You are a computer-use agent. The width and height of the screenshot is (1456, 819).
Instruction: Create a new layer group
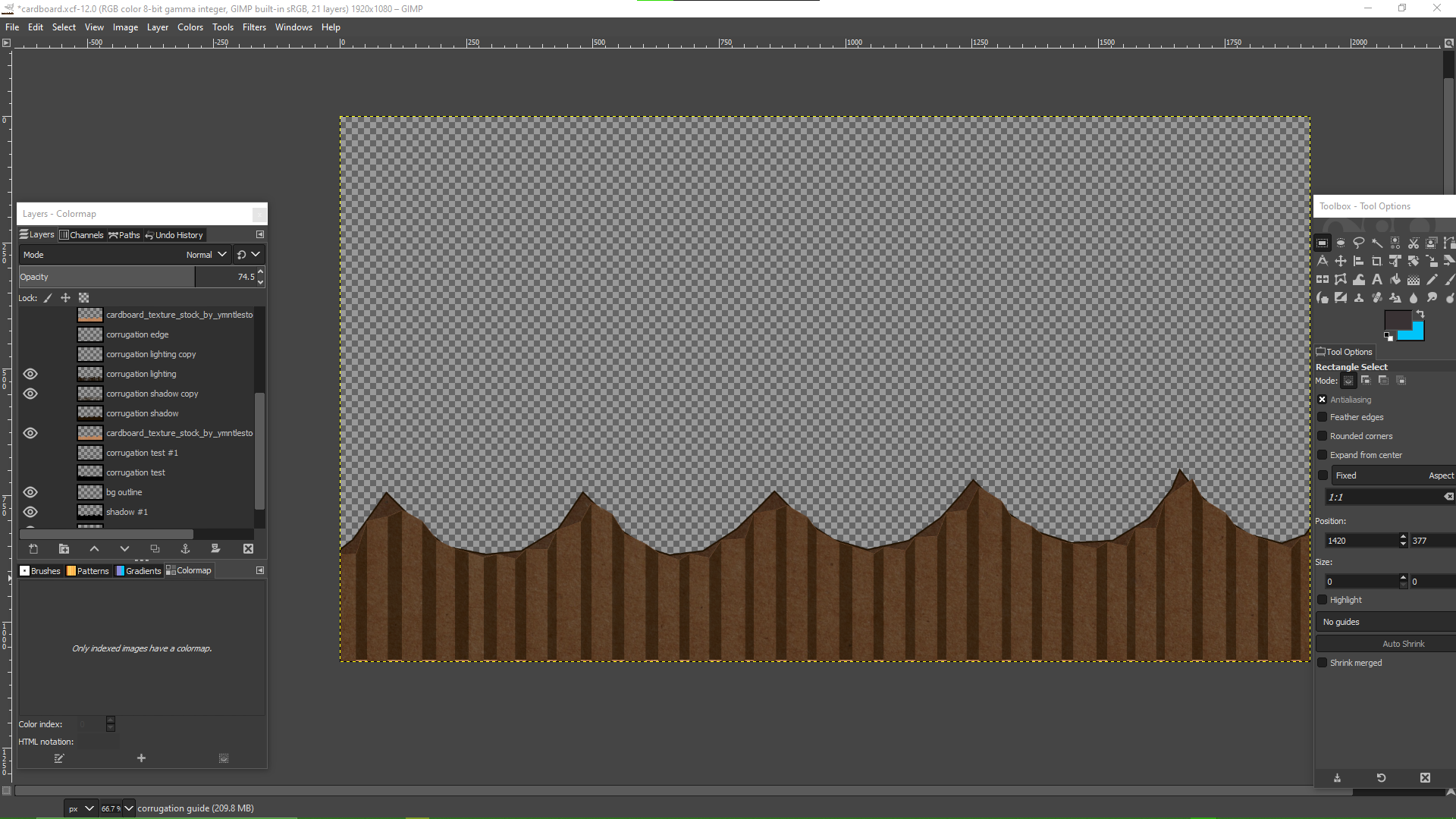[x=64, y=549]
